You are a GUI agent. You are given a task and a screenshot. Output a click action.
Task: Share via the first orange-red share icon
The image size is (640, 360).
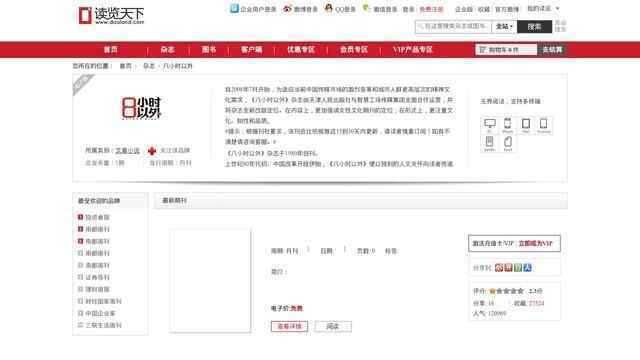499,268
